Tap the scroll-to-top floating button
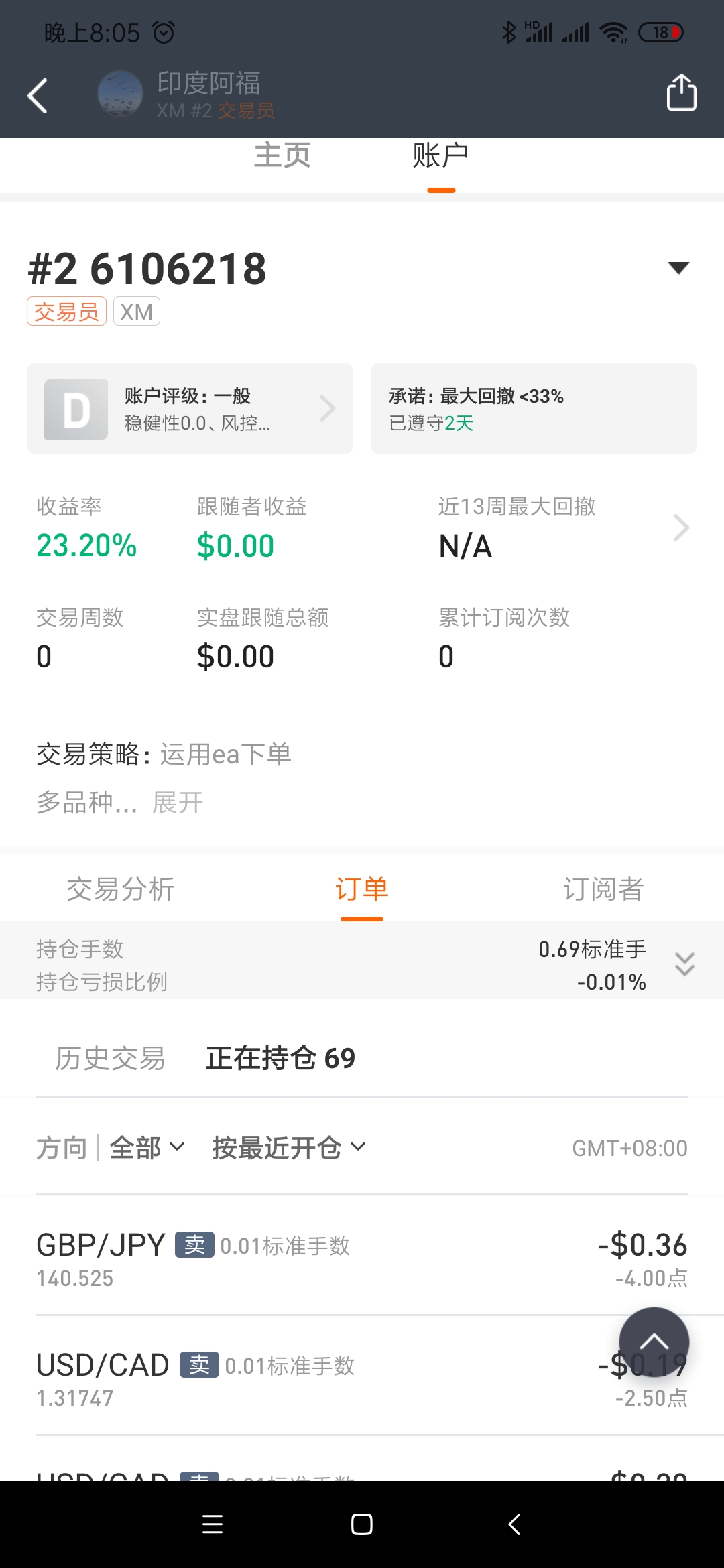 [654, 1342]
